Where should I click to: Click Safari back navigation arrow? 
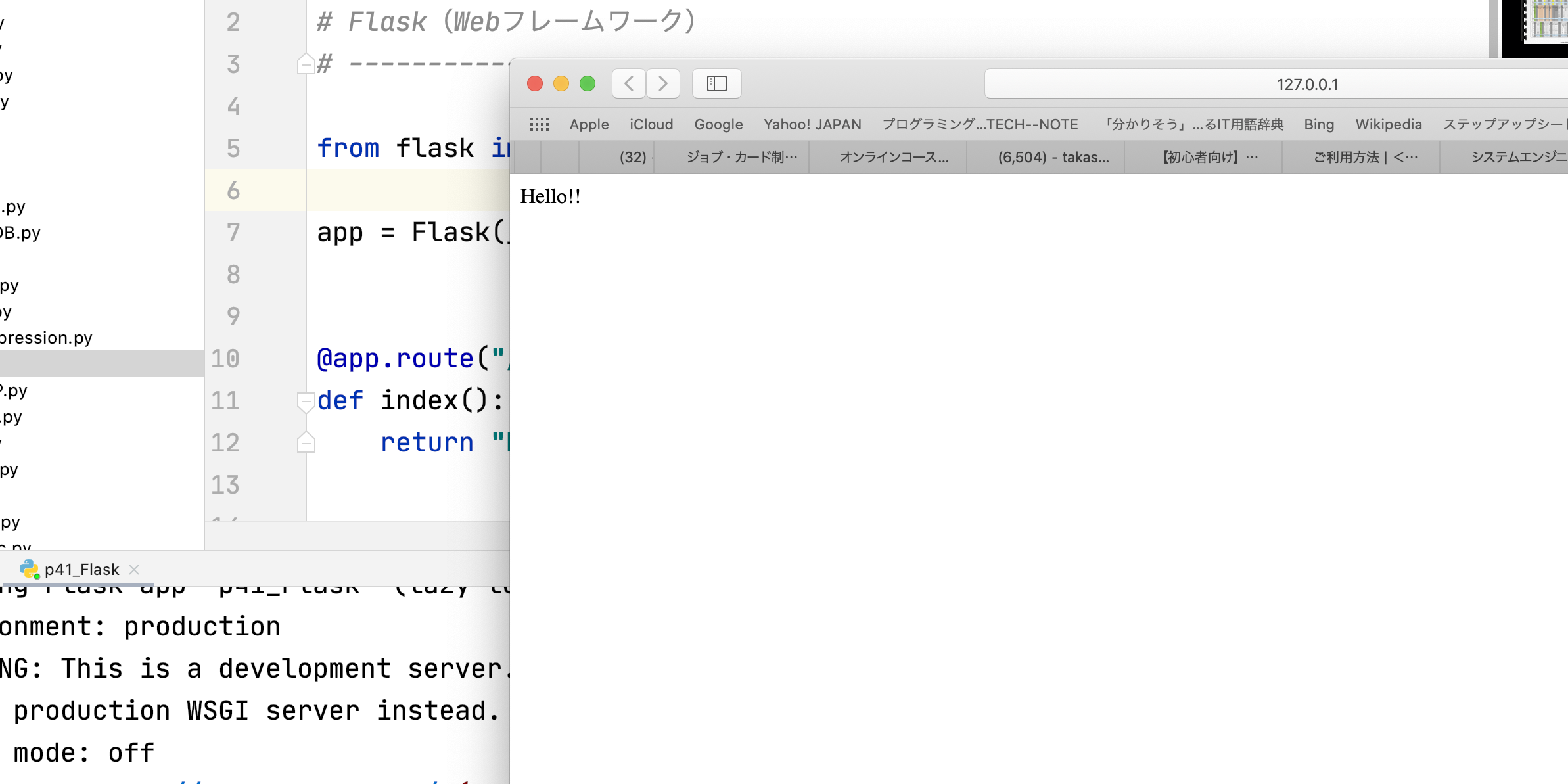629,83
